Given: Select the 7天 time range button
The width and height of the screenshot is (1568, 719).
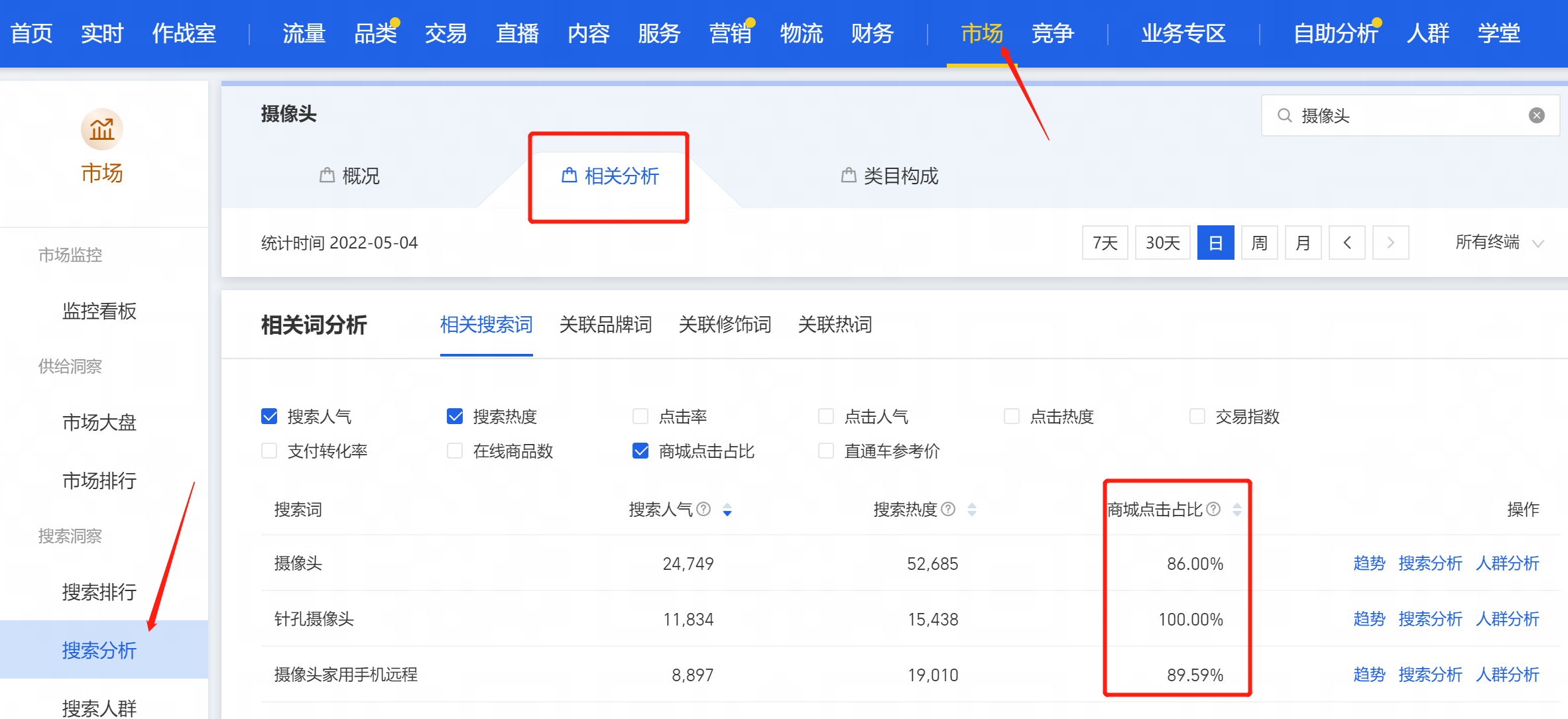Looking at the screenshot, I should tap(1105, 243).
